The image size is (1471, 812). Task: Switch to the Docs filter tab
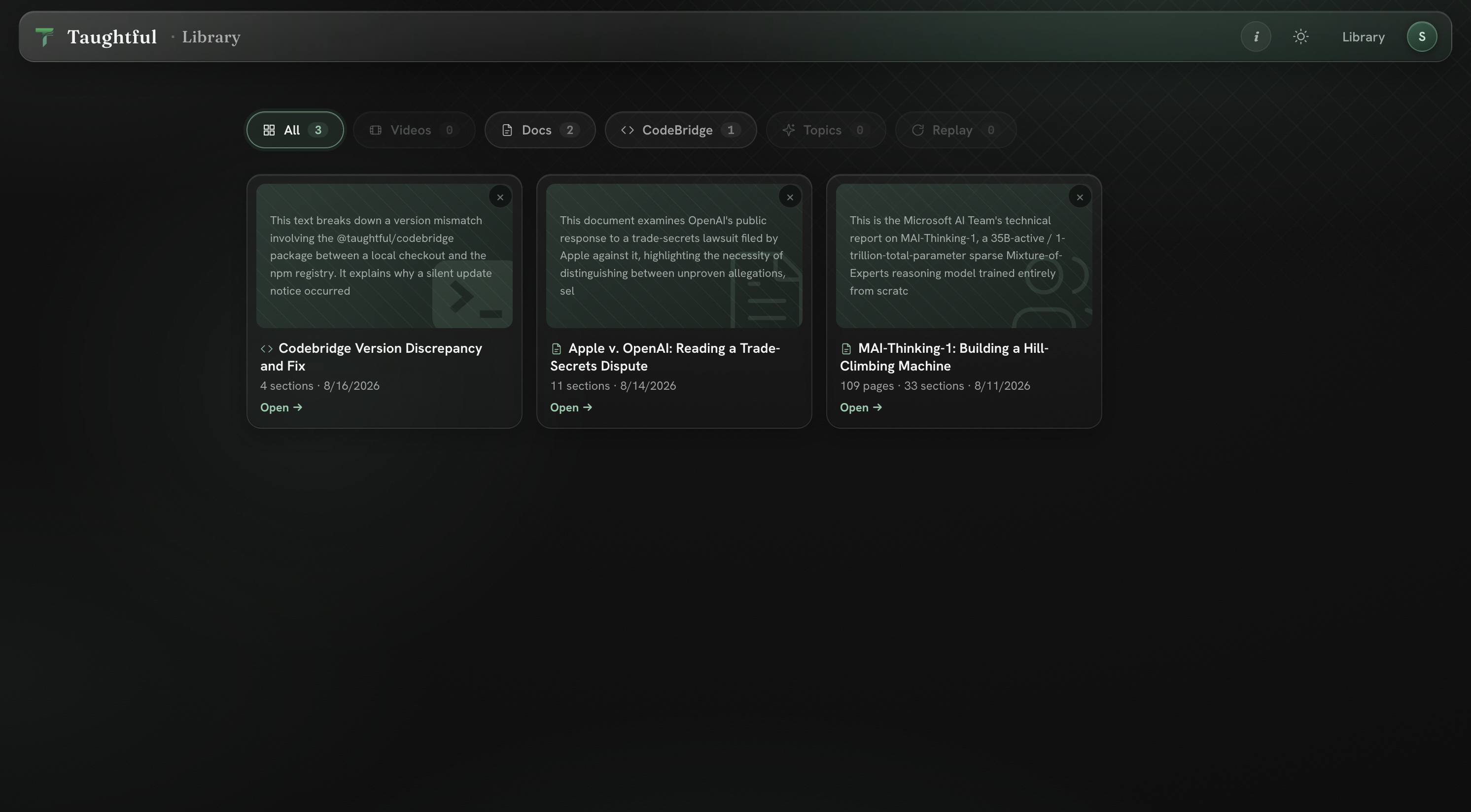pyautogui.click(x=540, y=130)
